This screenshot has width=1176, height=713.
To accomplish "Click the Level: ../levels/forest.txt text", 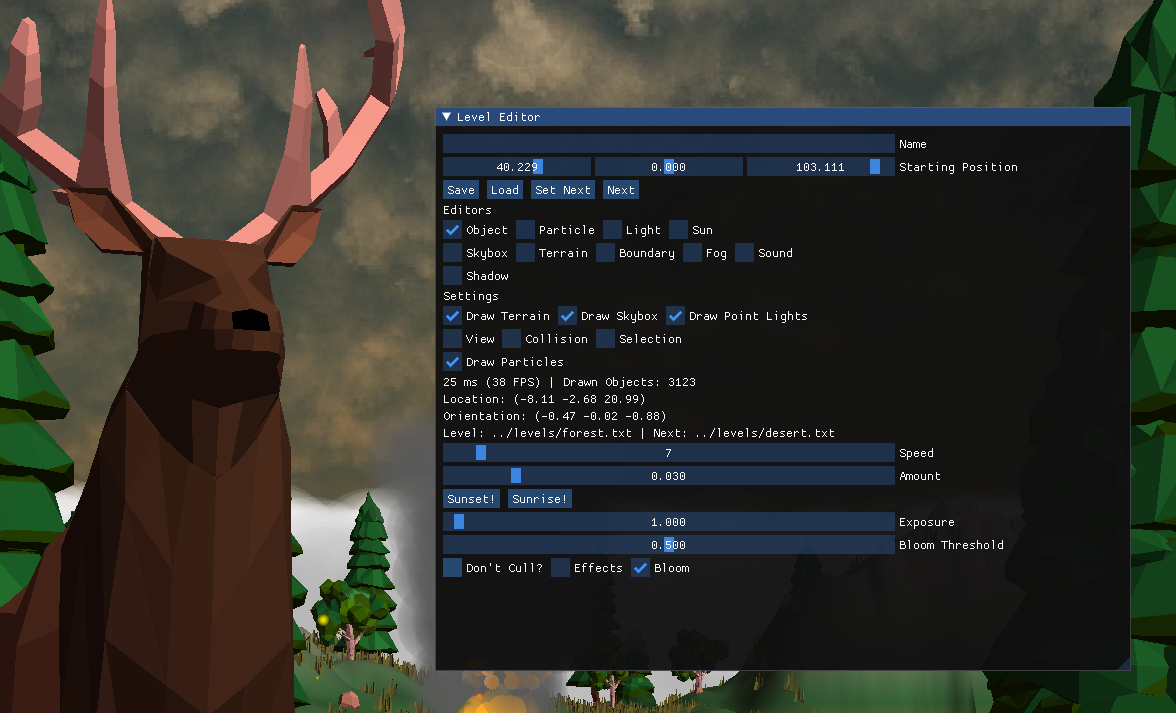I will click(537, 433).
